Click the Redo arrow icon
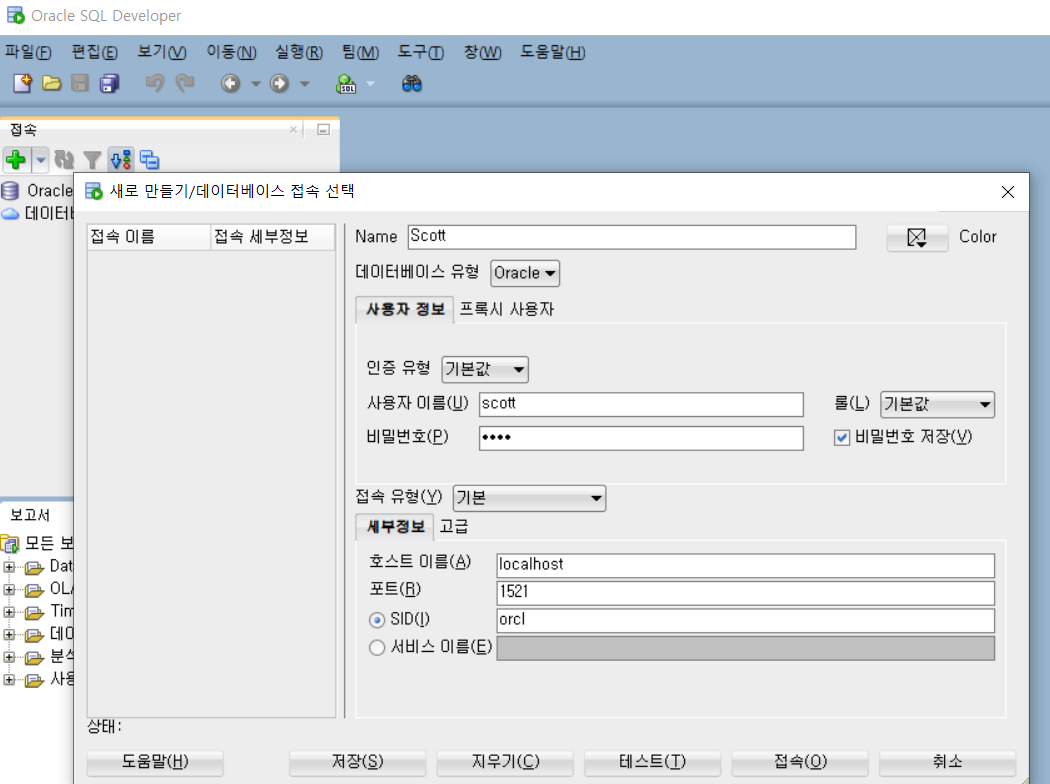Viewport: 1050px width, 784px height. (x=184, y=84)
